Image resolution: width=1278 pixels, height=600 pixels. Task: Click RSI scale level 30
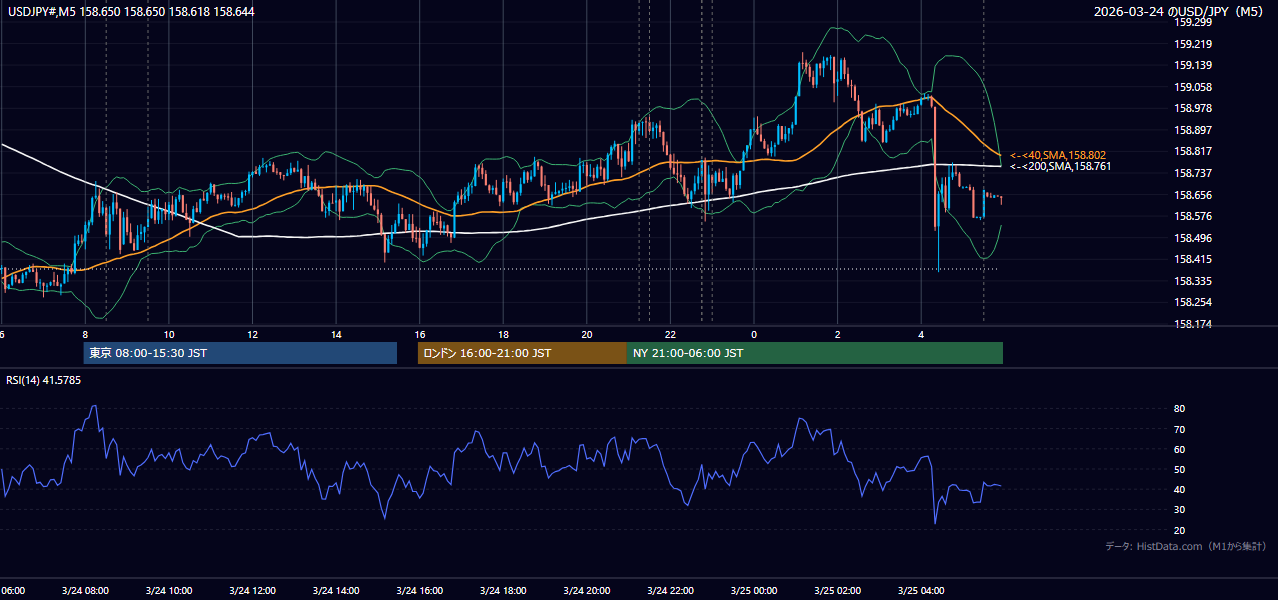[1179, 510]
